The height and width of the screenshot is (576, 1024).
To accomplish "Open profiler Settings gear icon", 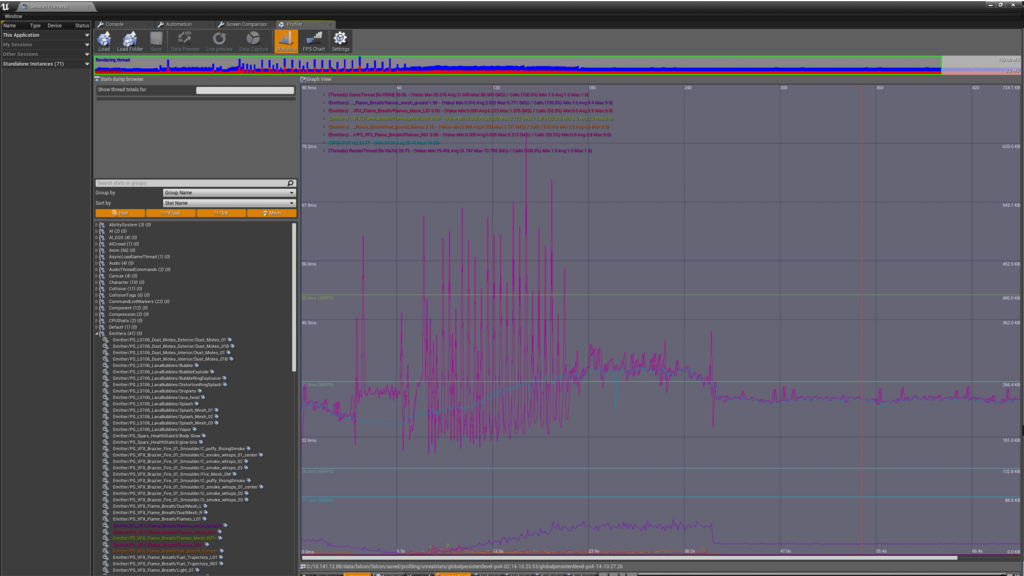I will 341,40.
